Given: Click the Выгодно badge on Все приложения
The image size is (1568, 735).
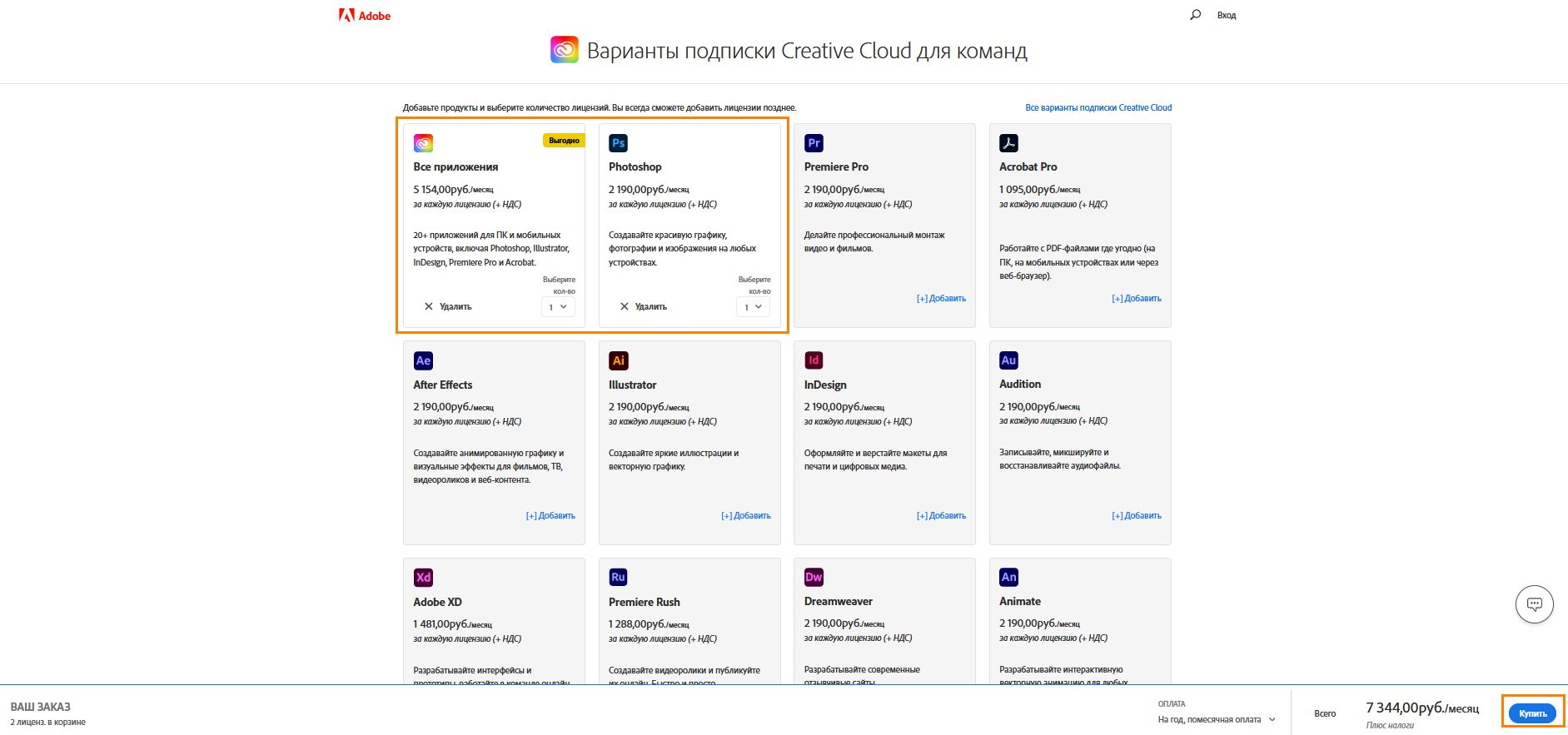Looking at the screenshot, I should (x=564, y=141).
